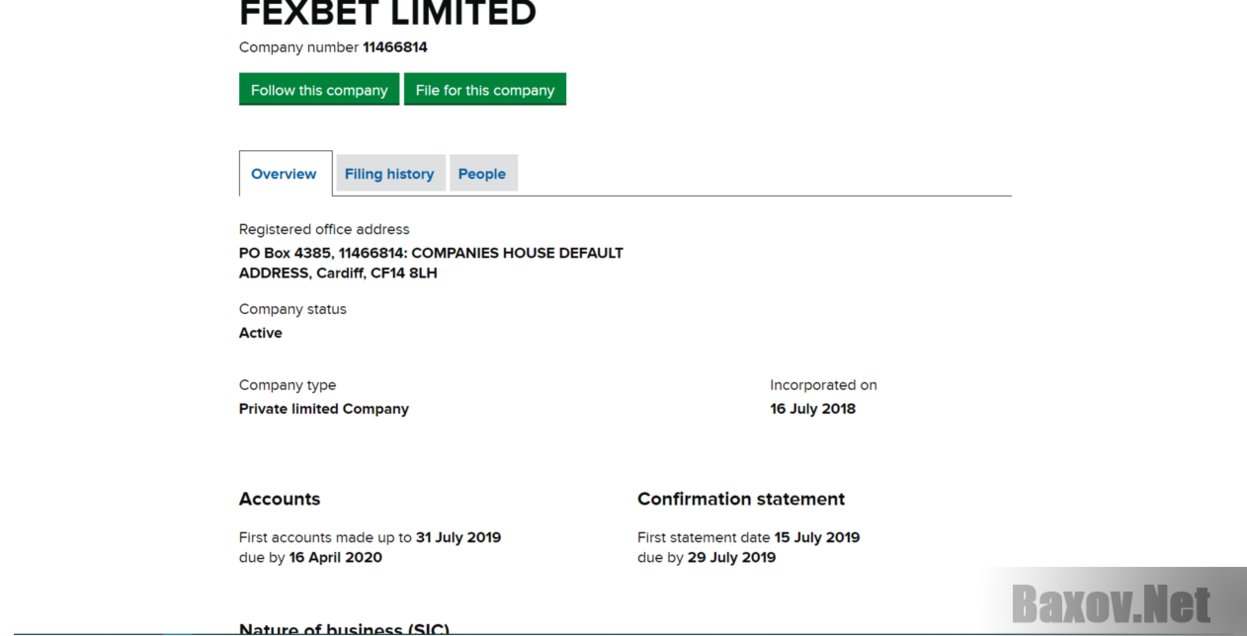Click the accounts date 31 July 2019

(x=458, y=537)
